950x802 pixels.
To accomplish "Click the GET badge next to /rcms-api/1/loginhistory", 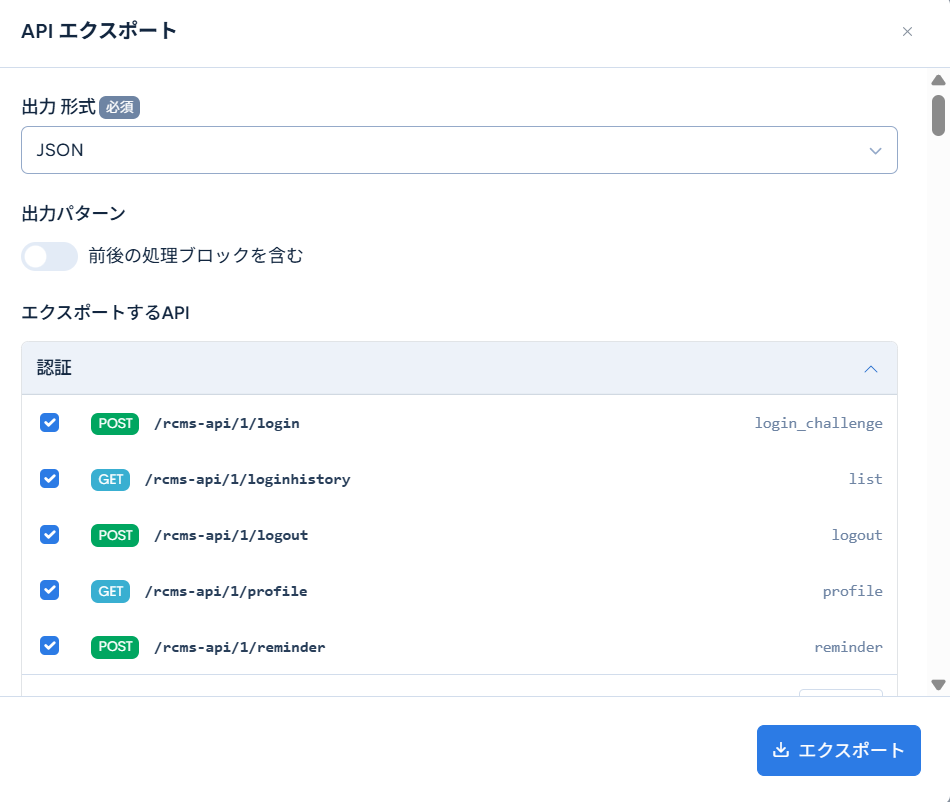I will click(110, 479).
